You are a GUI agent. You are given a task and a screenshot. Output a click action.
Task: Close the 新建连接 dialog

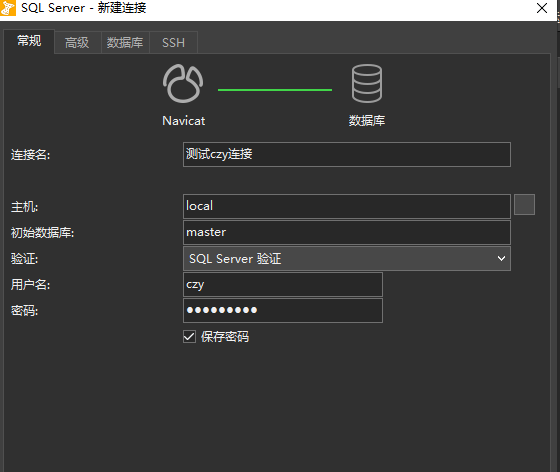pos(542,8)
